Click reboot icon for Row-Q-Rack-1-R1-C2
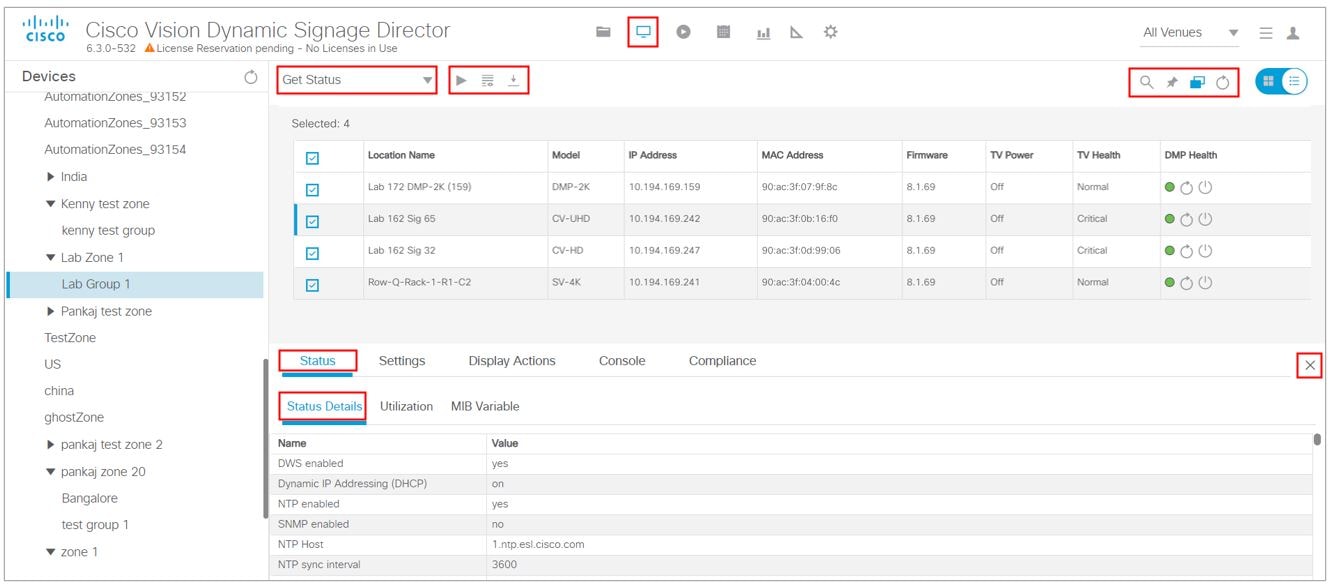This screenshot has width=1332, height=587. [1187, 283]
